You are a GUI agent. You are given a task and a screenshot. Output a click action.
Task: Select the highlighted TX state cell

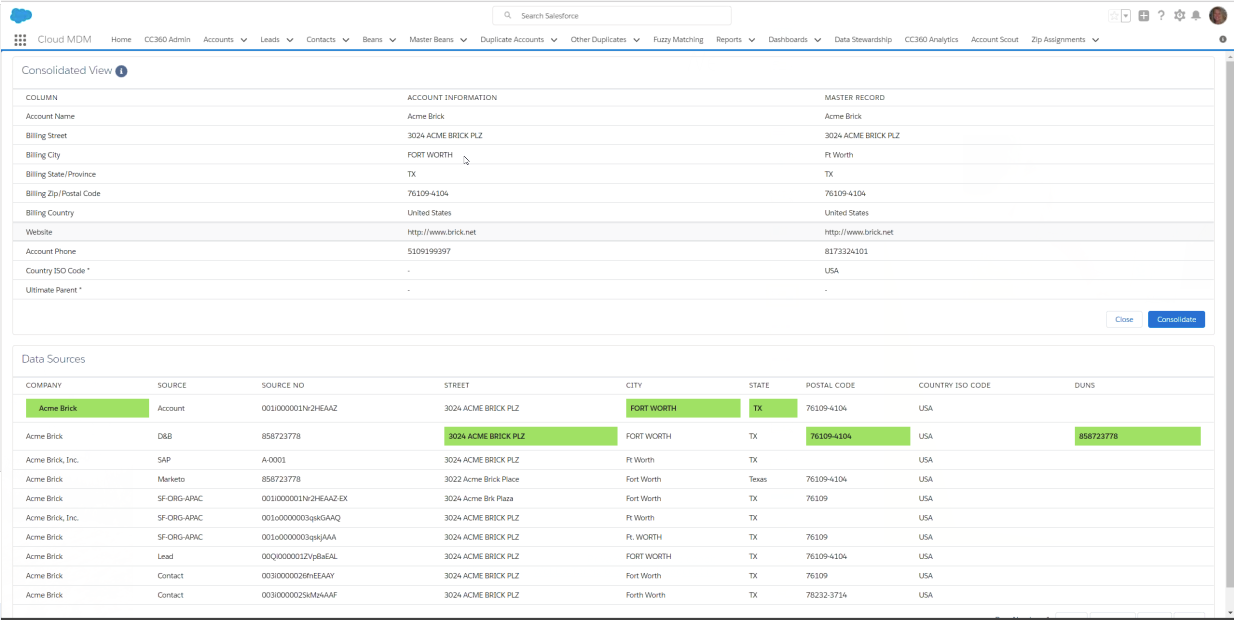point(773,408)
